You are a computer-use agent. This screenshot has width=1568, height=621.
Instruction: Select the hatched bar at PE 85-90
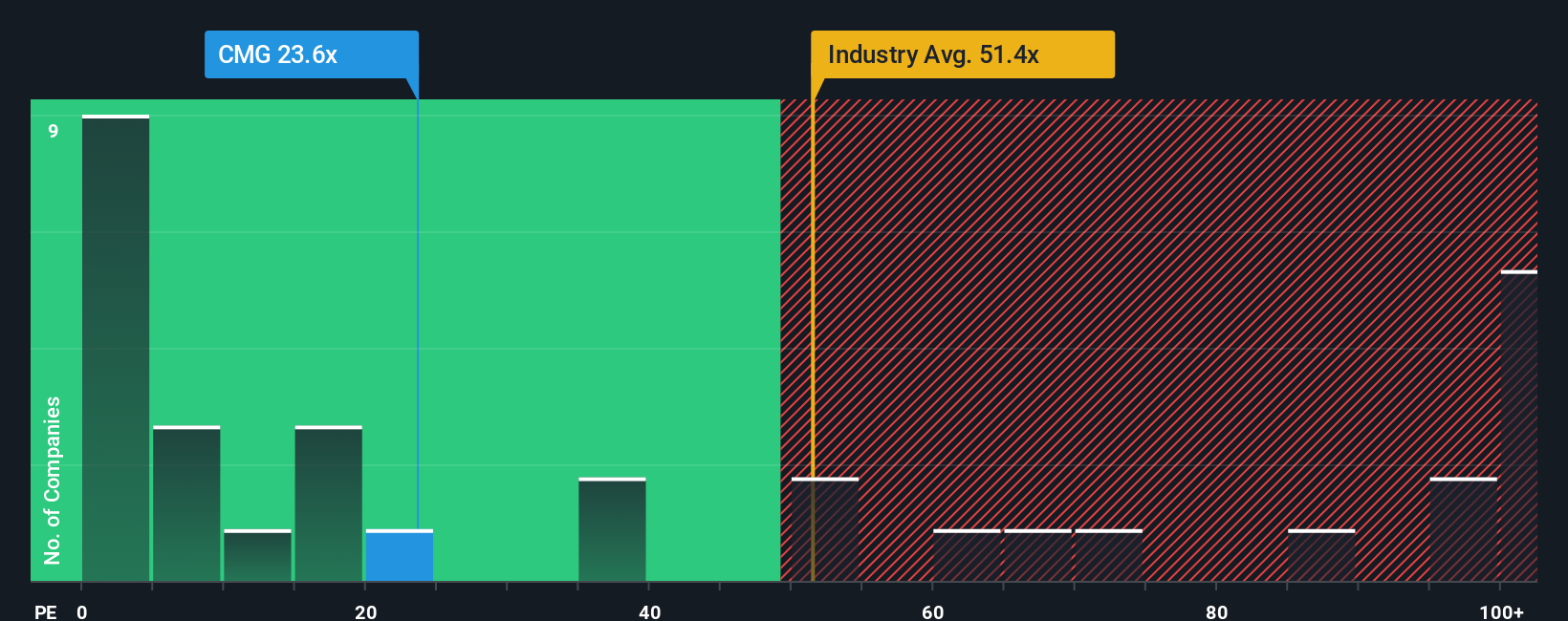(x=1321, y=556)
